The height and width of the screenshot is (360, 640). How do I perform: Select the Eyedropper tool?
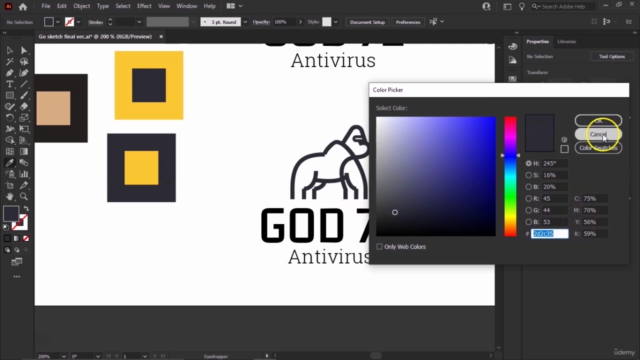click(9, 163)
